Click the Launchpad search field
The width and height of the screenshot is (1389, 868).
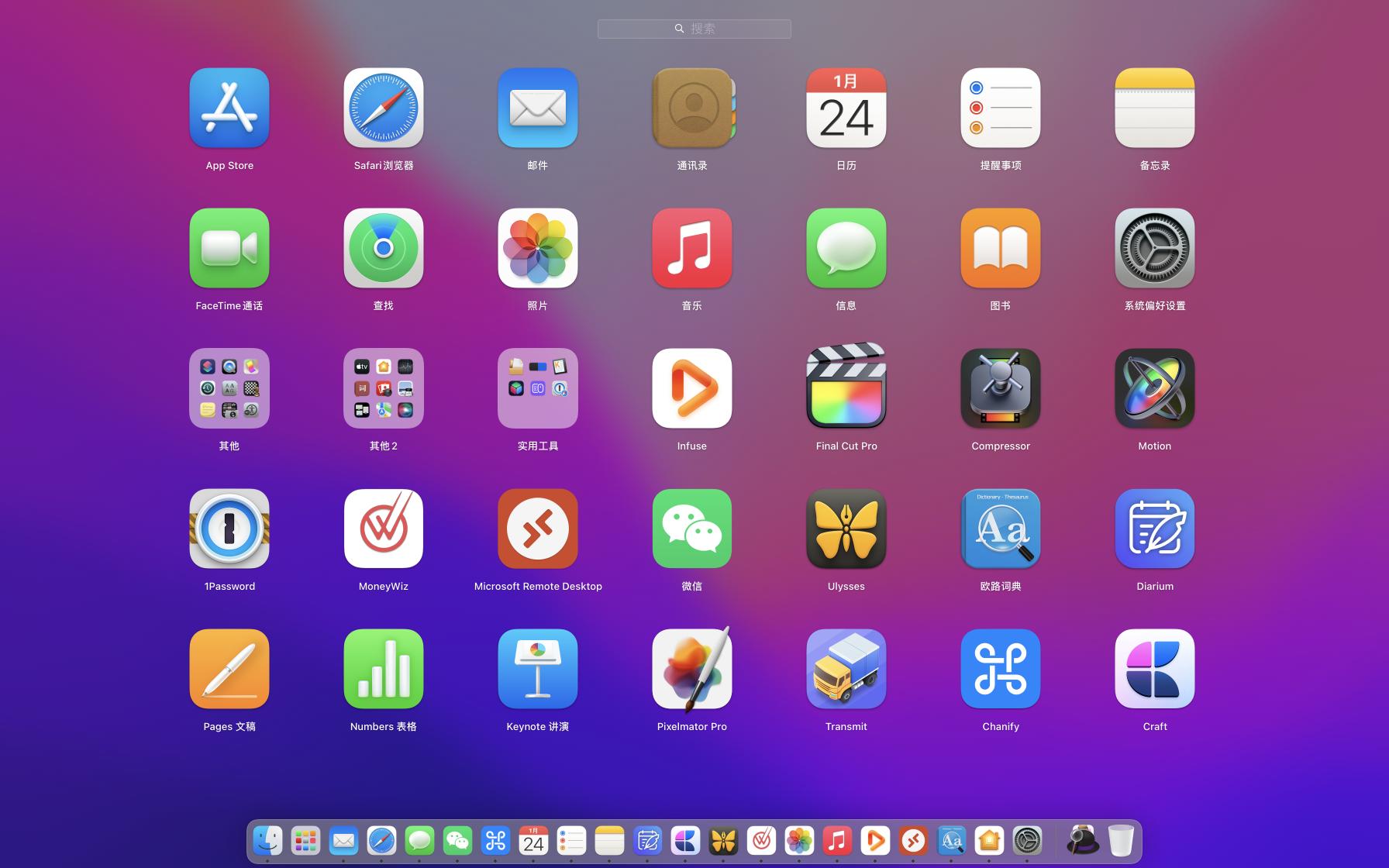click(694, 29)
